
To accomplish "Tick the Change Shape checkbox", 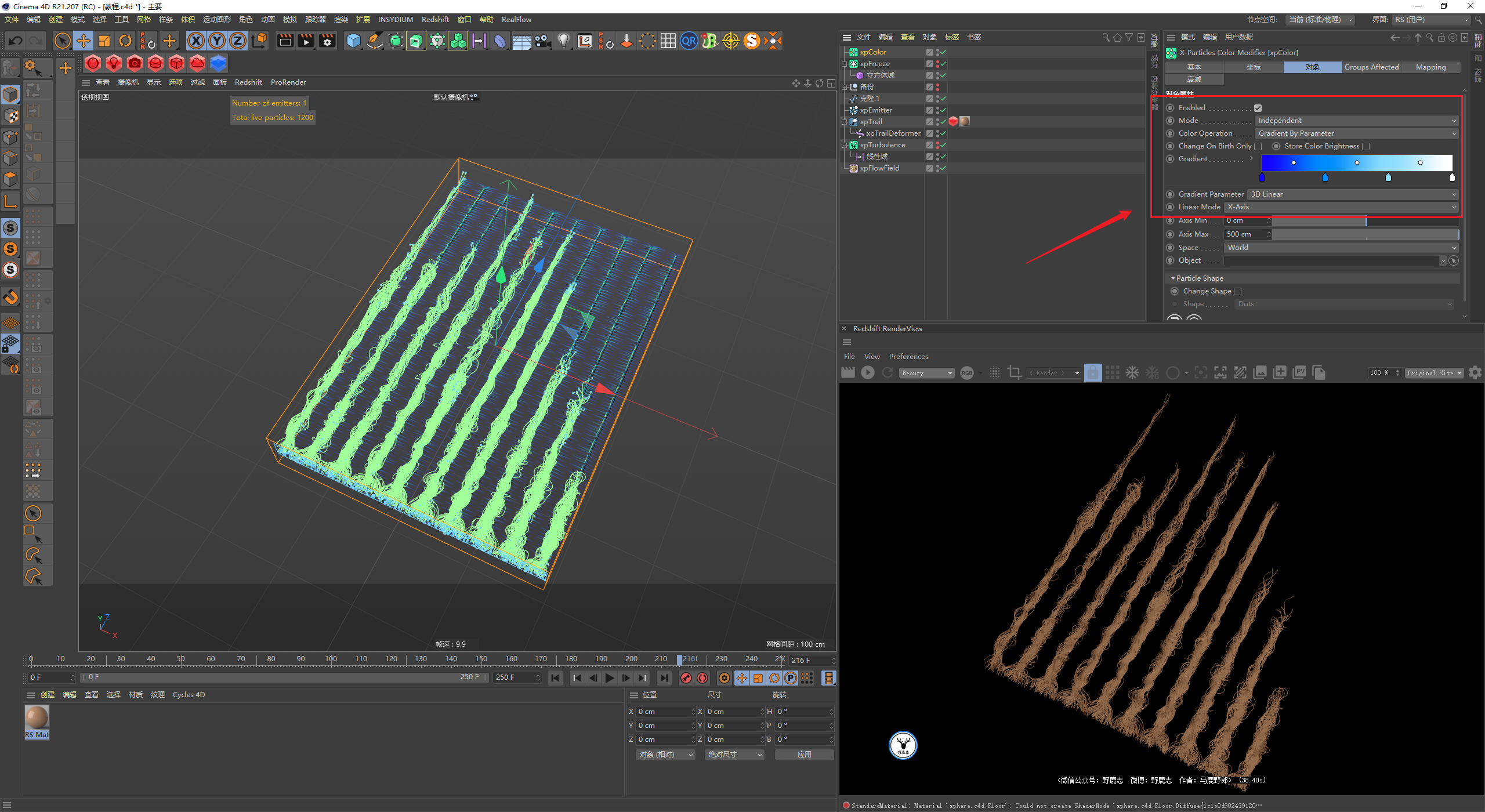I will pos(1237,291).
